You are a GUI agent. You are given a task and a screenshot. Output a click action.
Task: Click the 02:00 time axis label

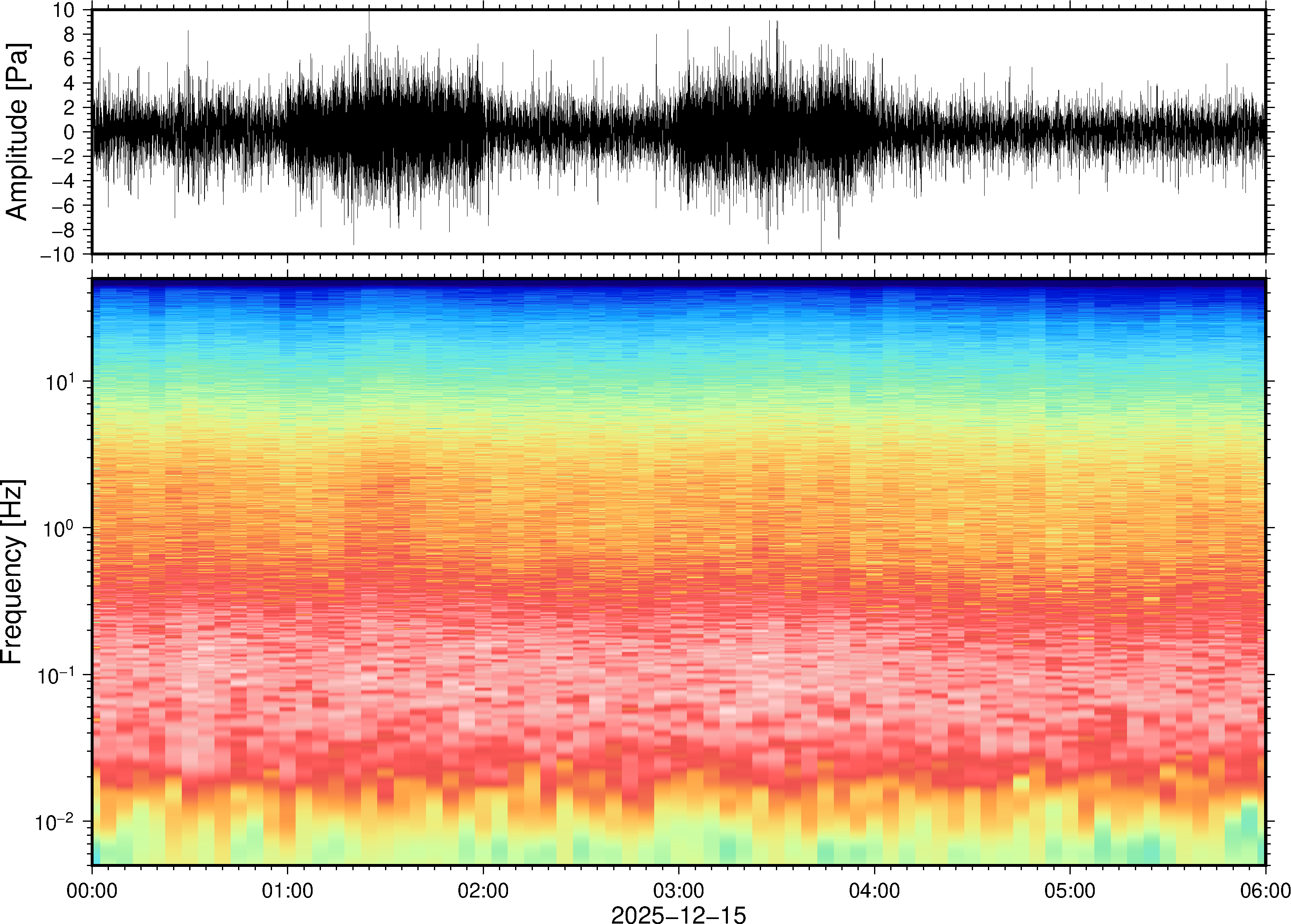482,890
